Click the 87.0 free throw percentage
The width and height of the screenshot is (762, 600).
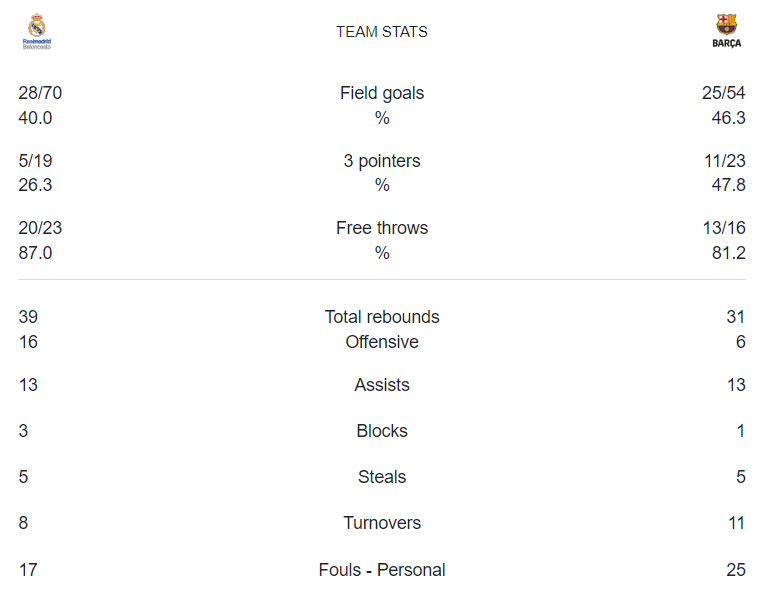tap(35, 253)
